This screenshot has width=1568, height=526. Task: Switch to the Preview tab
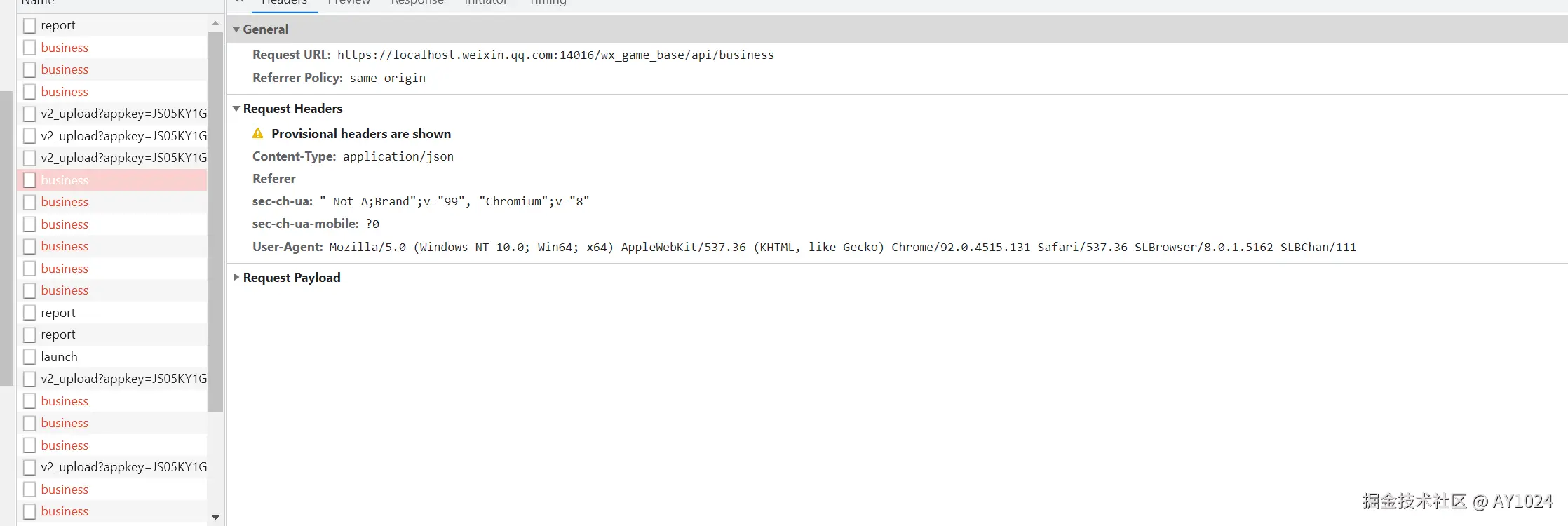click(349, 2)
